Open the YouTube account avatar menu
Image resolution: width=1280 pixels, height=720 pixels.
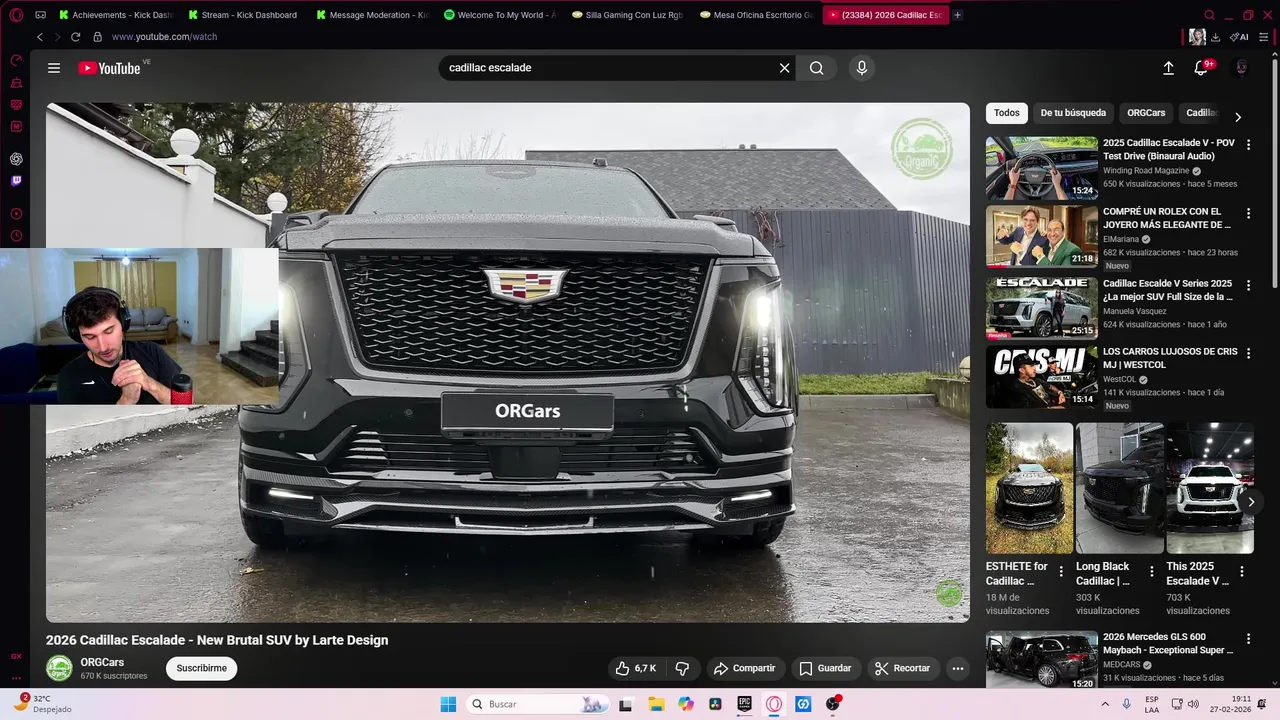tap(1241, 68)
